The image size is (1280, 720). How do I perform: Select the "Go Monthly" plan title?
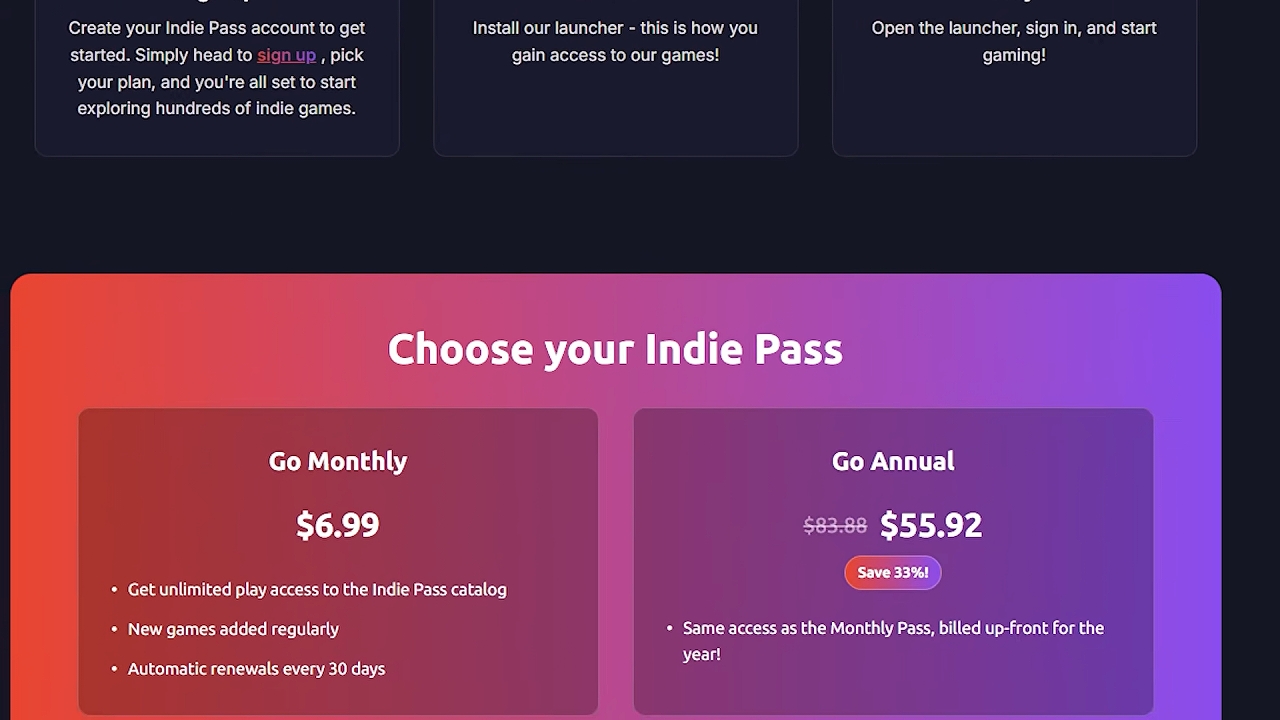[338, 461]
